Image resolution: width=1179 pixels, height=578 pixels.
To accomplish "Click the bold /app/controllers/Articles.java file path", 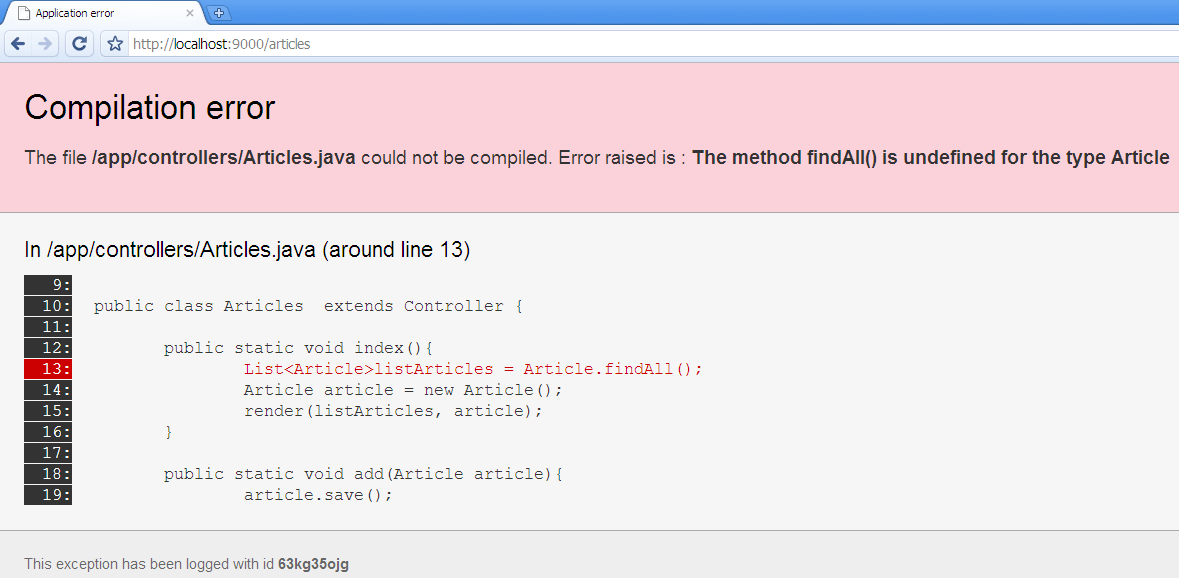I will pos(223,158).
